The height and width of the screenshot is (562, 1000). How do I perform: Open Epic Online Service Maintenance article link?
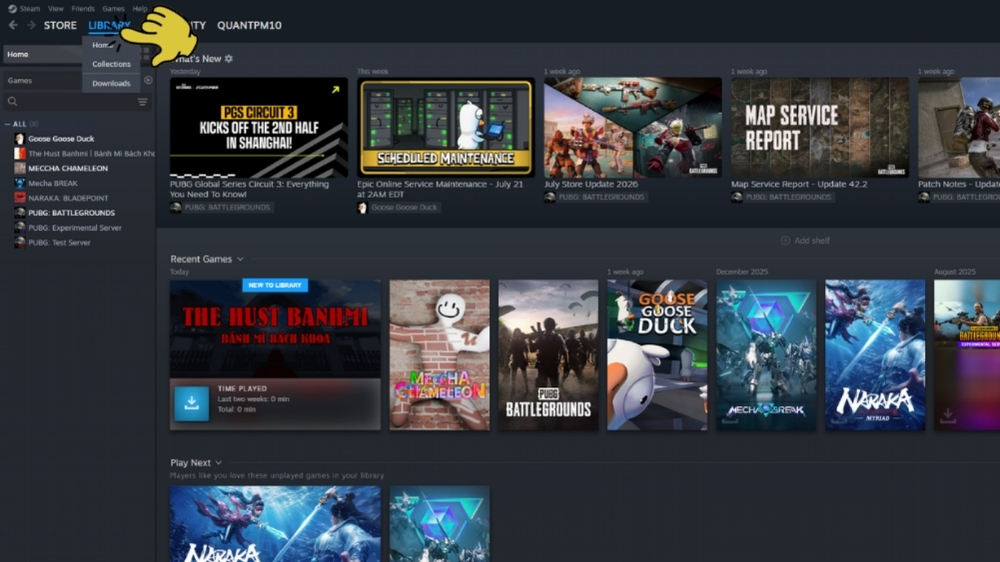coord(440,189)
